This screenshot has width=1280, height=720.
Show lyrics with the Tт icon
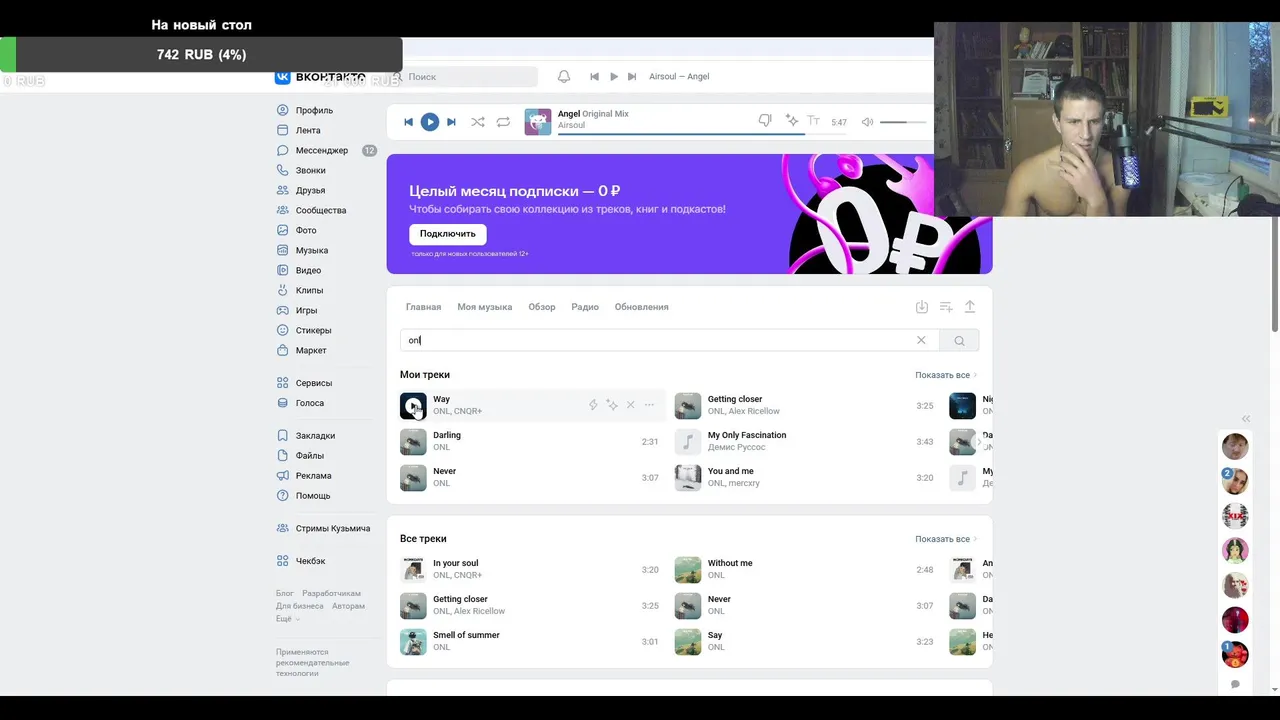813,121
